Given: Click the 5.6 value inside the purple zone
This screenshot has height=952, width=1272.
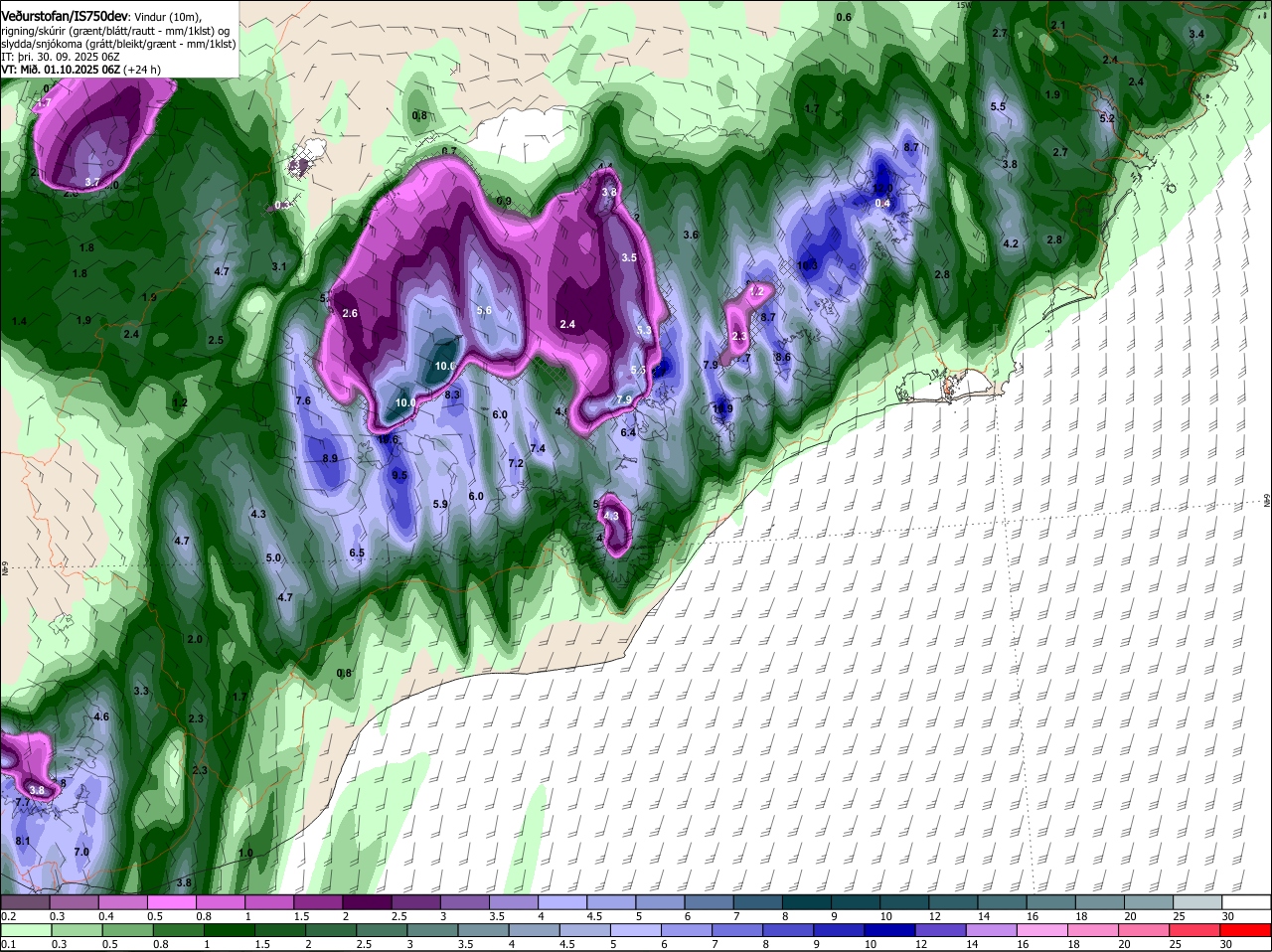Looking at the screenshot, I should click(x=485, y=311).
